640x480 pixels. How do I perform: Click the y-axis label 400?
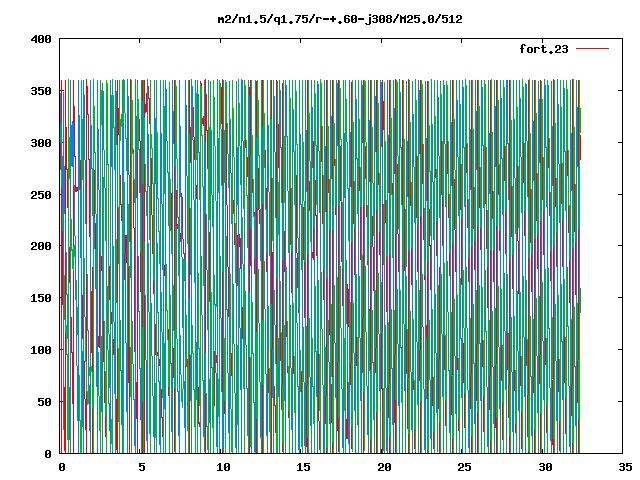pyautogui.click(x=41, y=39)
